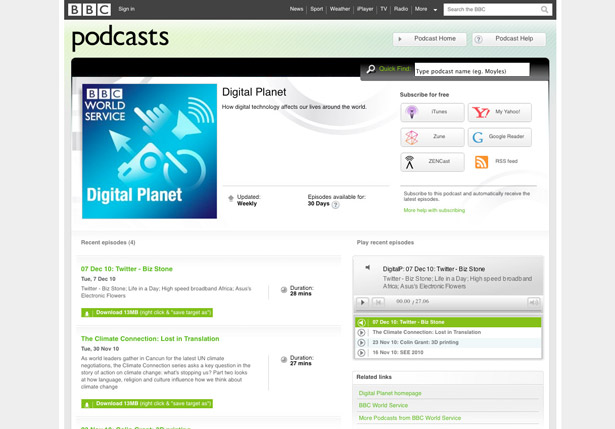Image resolution: width=615 pixels, height=429 pixels.
Task: Open TV in top navigation
Action: pyautogui.click(x=384, y=9)
